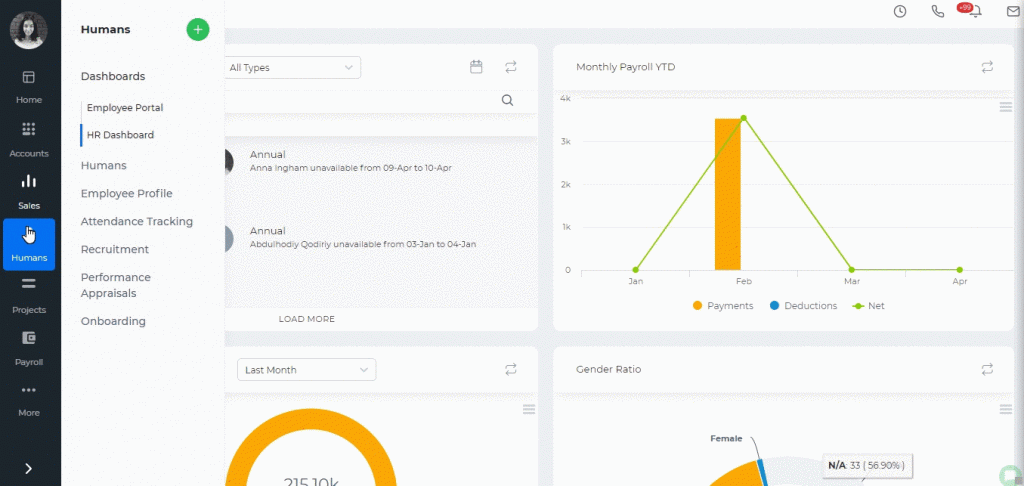Open the phone calls icon
This screenshot has height=486, width=1024.
coord(938,11)
